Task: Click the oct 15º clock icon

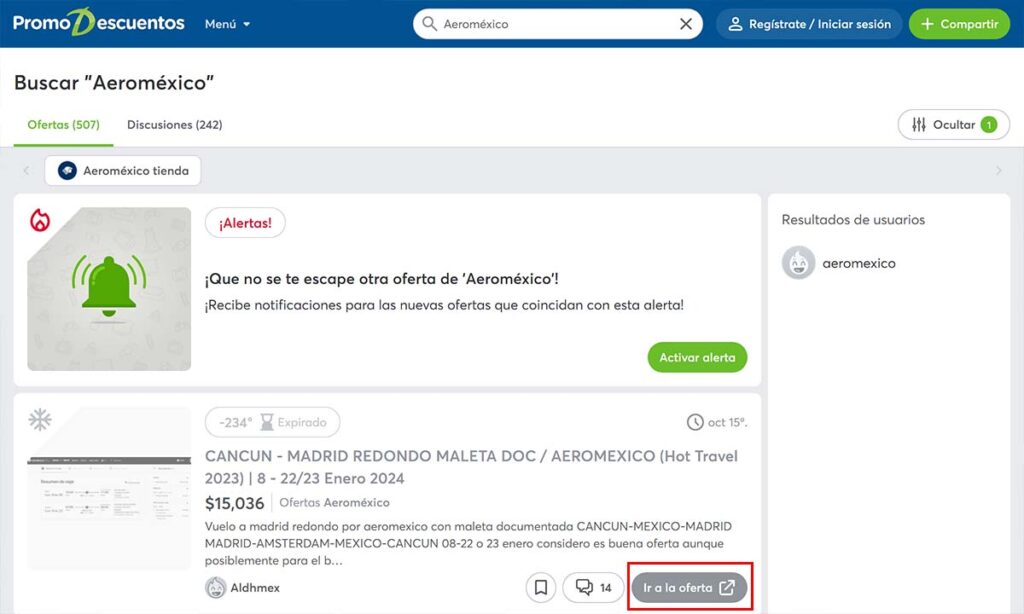Action: (695, 422)
